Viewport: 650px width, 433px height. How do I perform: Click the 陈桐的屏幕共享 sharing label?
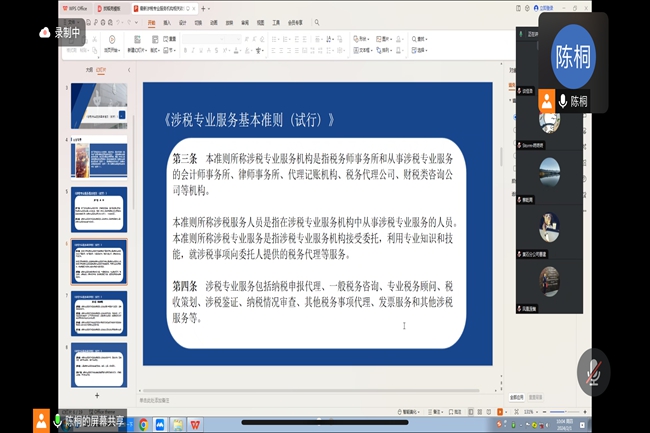(x=94, y=420)
